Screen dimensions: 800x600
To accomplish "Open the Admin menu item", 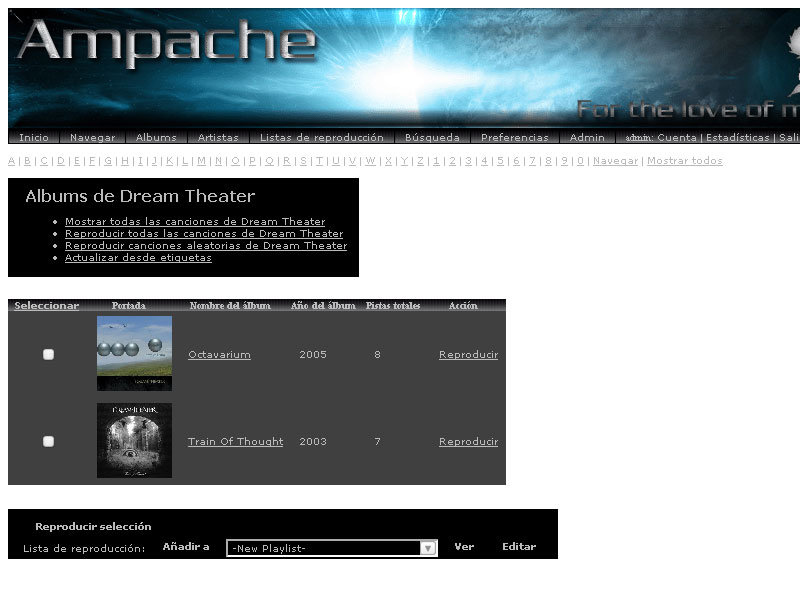I will (587, 137).
